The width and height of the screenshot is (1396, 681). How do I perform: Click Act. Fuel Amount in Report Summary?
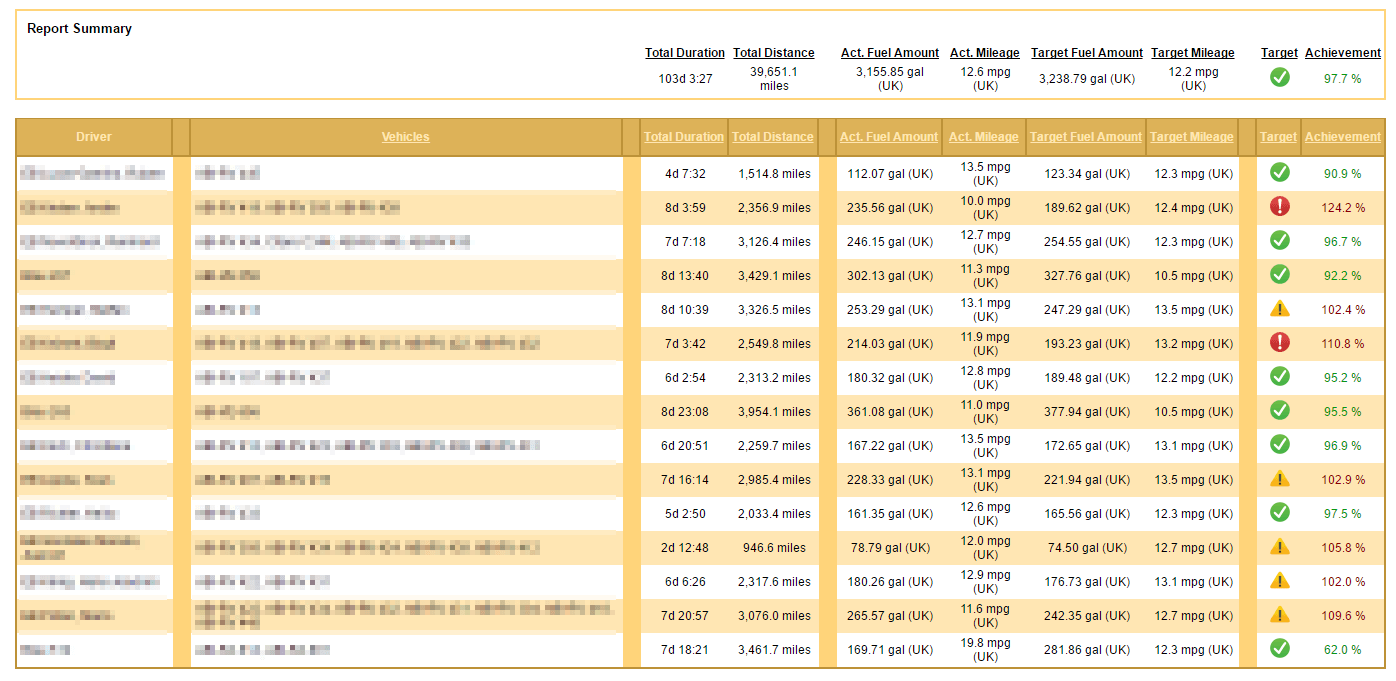click(890, 53)
